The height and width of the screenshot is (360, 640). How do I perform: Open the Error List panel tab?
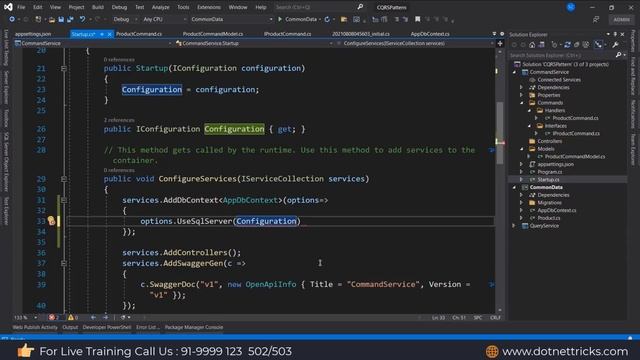pyautogui.click(x=147, y=327)
